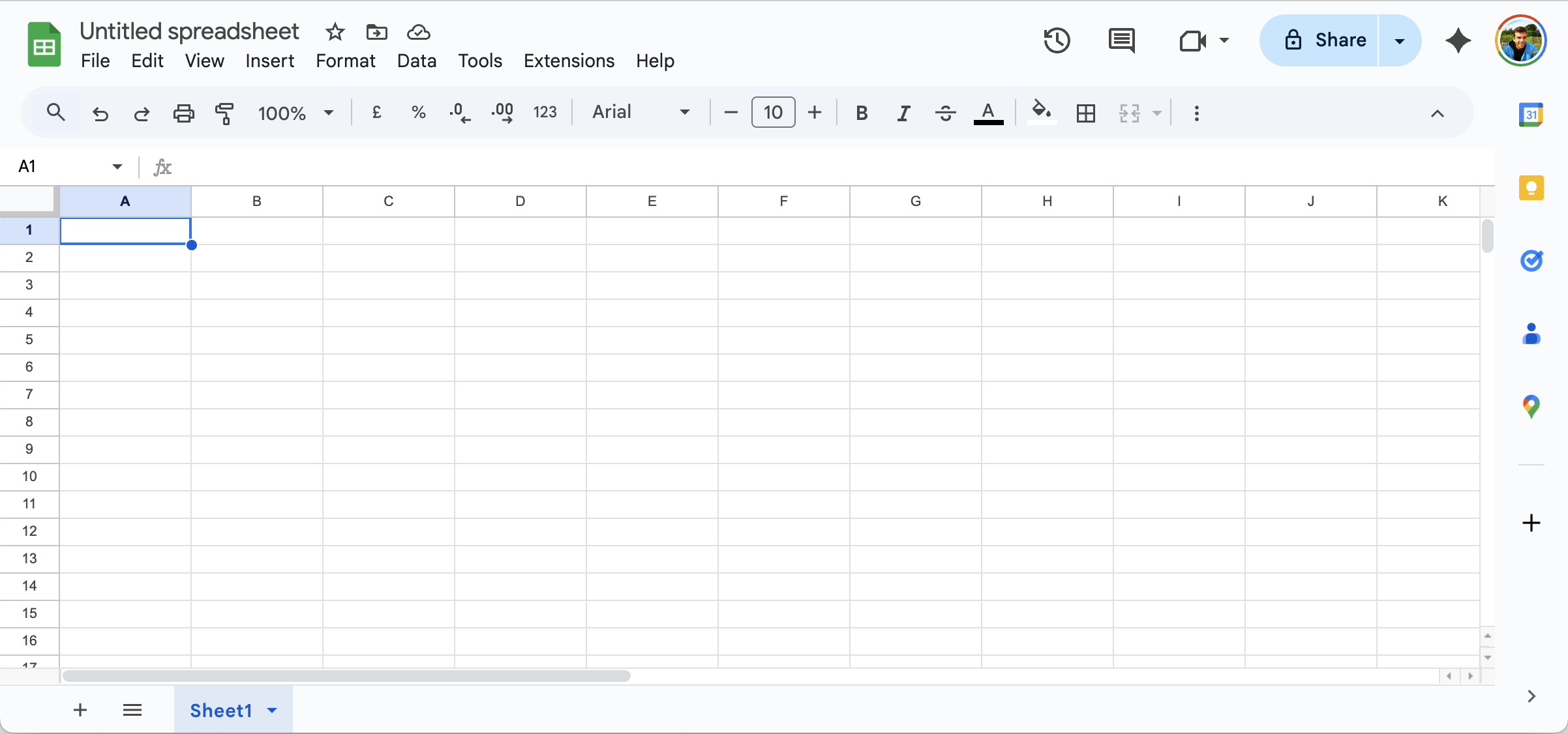Open the Format menu
Image resolution: width=1568 pixels, height=734 pixels.
coord(345,61)
